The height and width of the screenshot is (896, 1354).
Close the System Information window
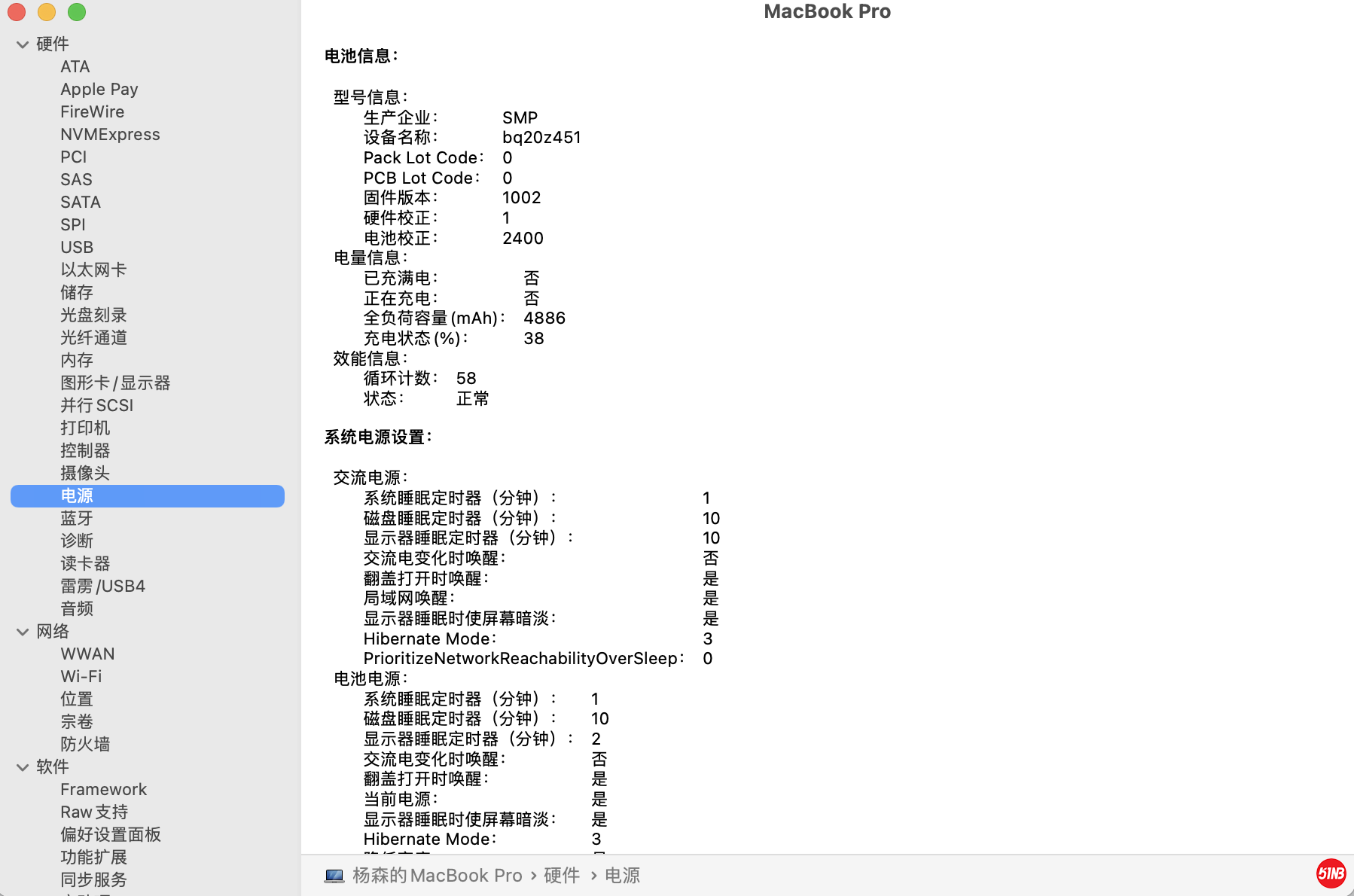point(17,12)
